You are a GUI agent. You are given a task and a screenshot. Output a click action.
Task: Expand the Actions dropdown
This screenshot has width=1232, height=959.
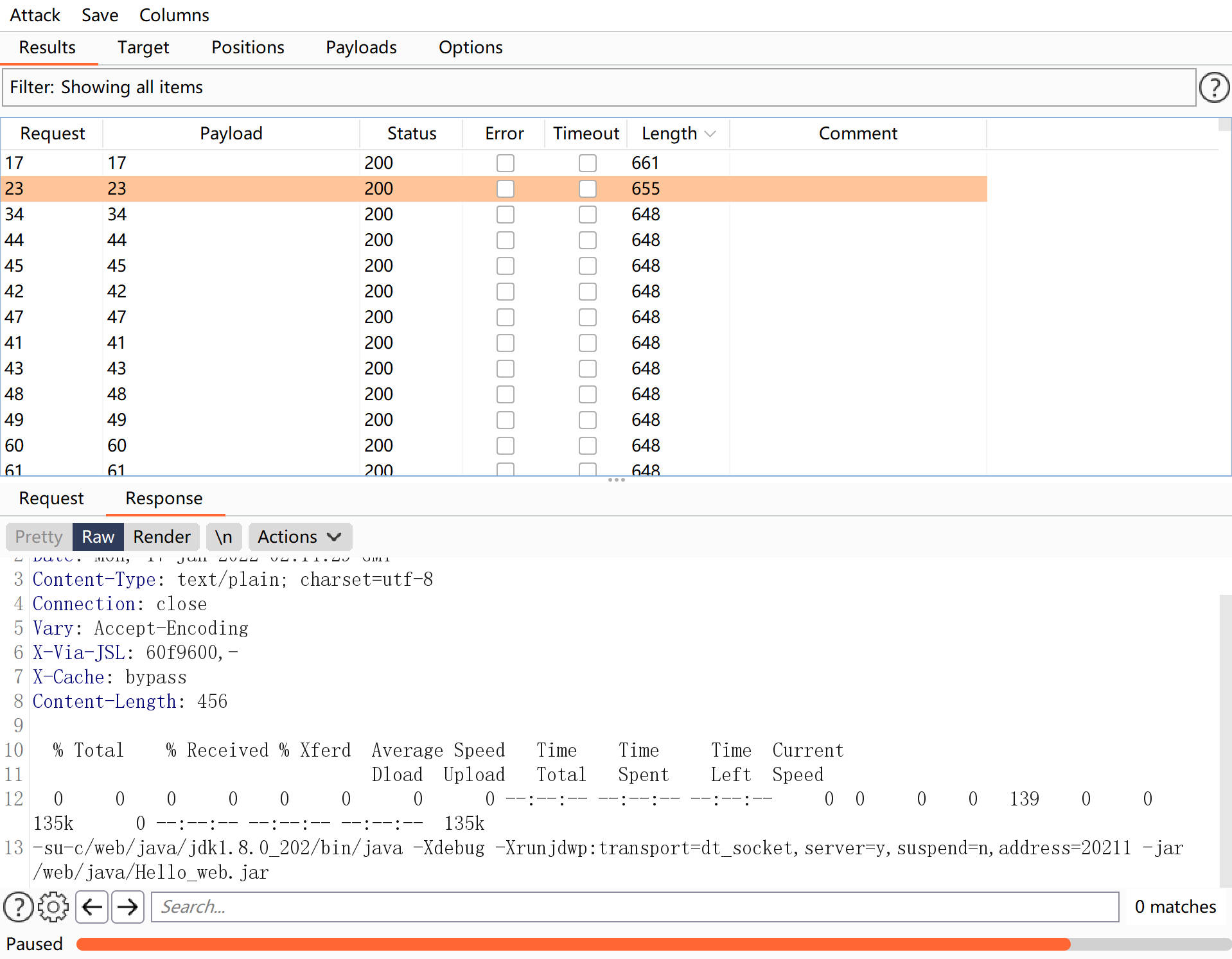[x=300, y=537]
